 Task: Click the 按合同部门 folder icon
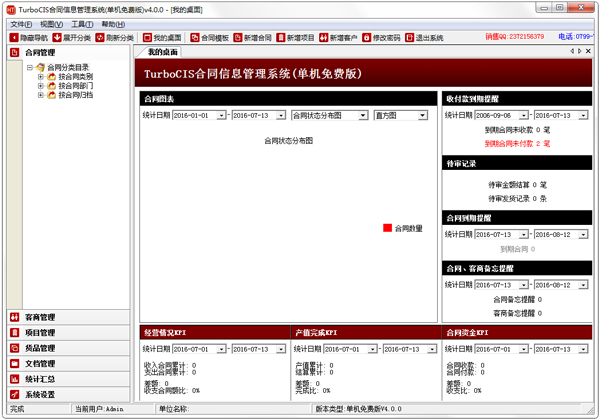[51, 86]
